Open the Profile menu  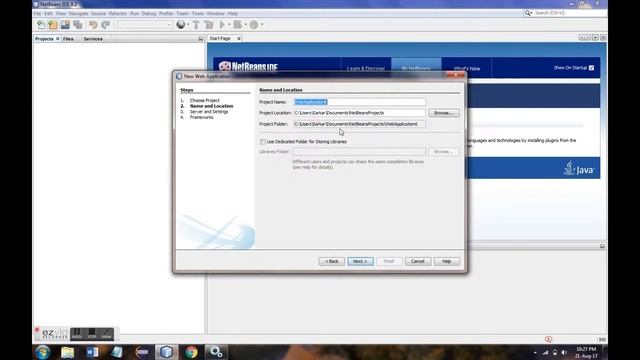pyautogui.click(x=166, y=13)
